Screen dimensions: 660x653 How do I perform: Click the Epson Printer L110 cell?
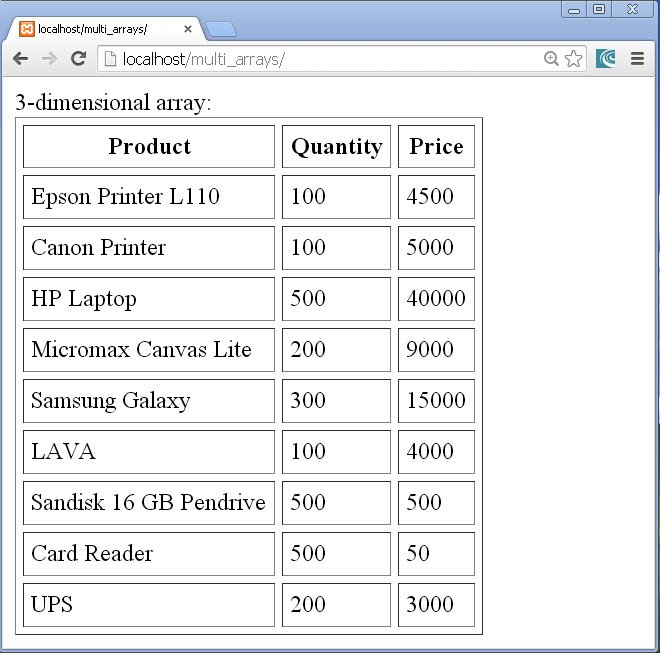149,197
